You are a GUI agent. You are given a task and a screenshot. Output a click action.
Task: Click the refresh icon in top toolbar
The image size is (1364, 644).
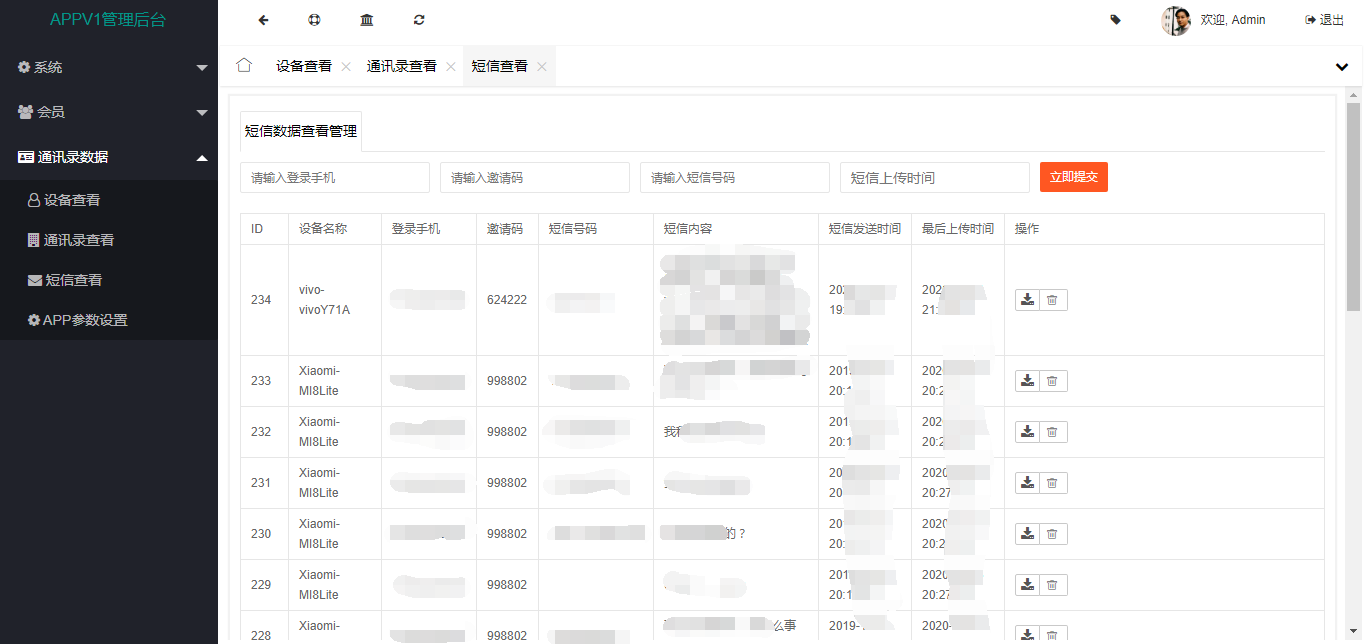[419, 20]
